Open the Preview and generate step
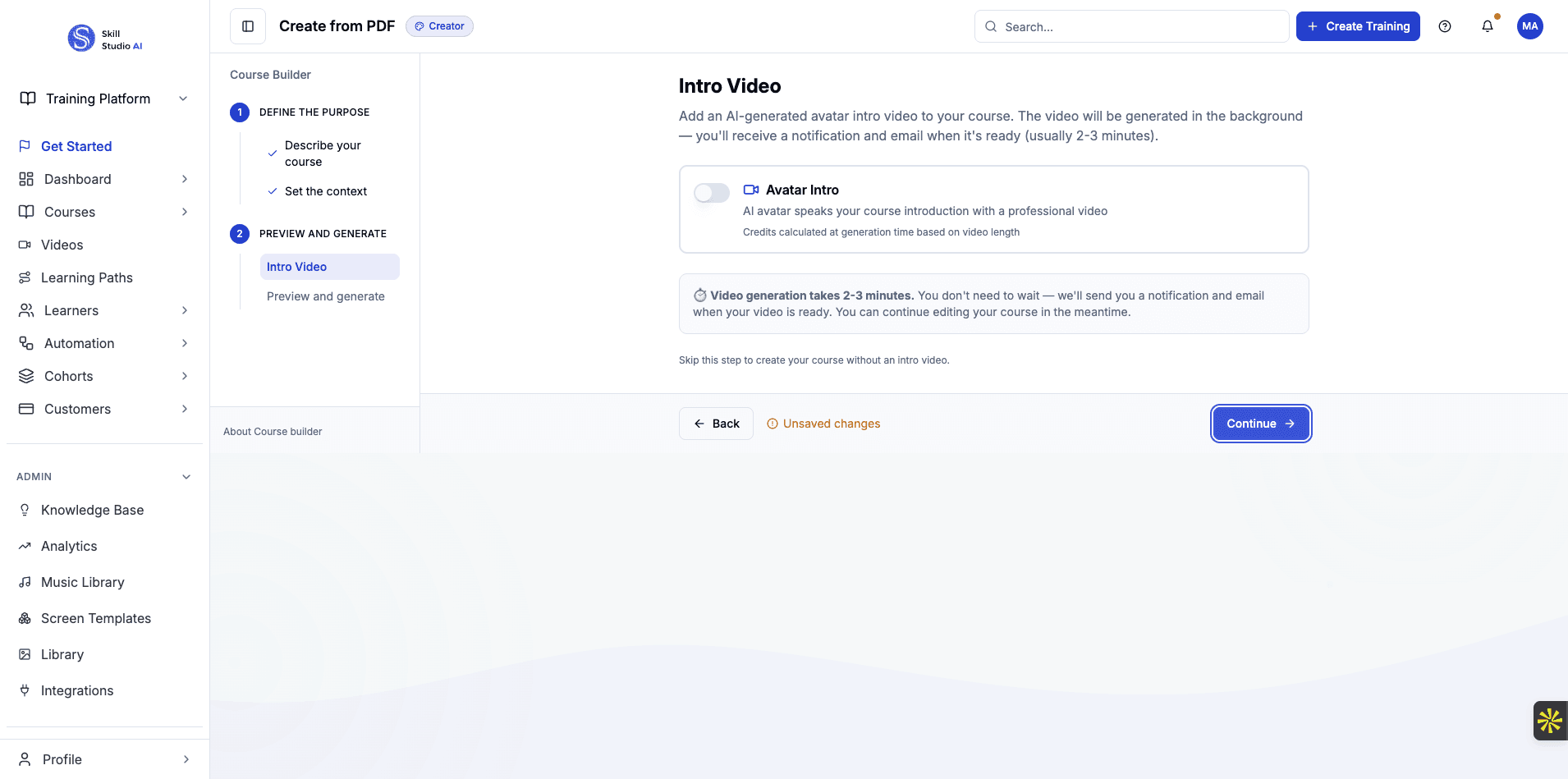Viewport: 1568px width, 779px height. click(x=326, y=296)
